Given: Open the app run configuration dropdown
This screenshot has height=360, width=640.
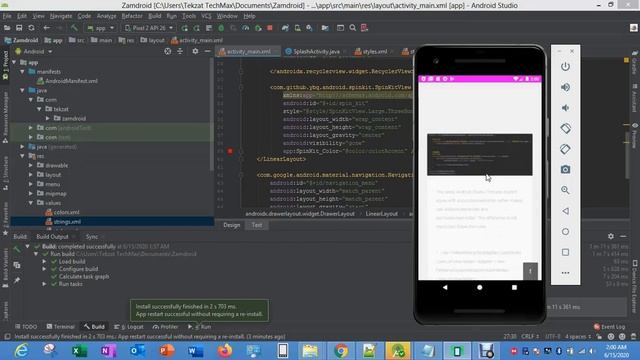Looking at the screenshot, I should (100, 28).
